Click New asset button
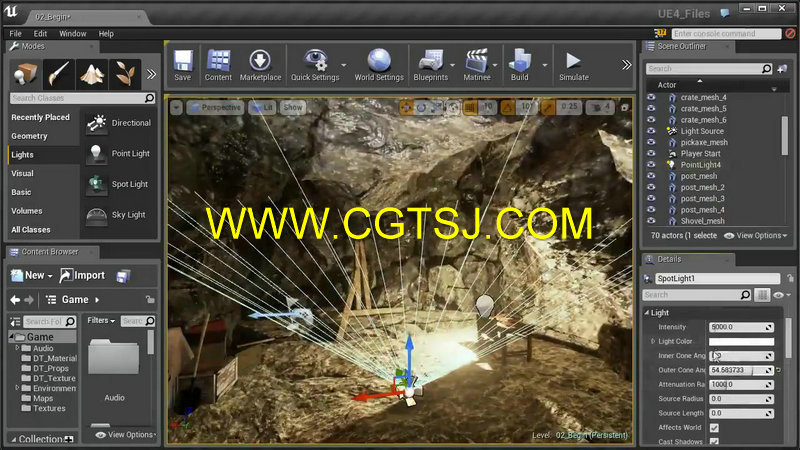The height and width of the screenshot is (450, 800). click(x=32, y=276)
